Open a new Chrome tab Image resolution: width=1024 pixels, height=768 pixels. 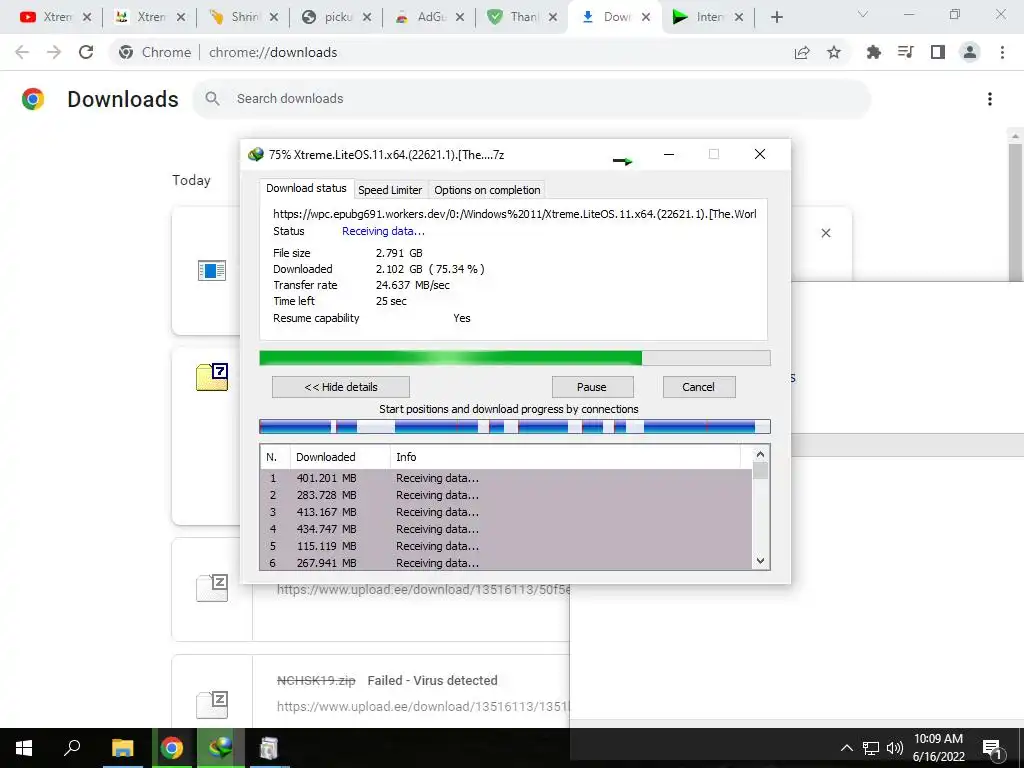(x=776, y=17)
